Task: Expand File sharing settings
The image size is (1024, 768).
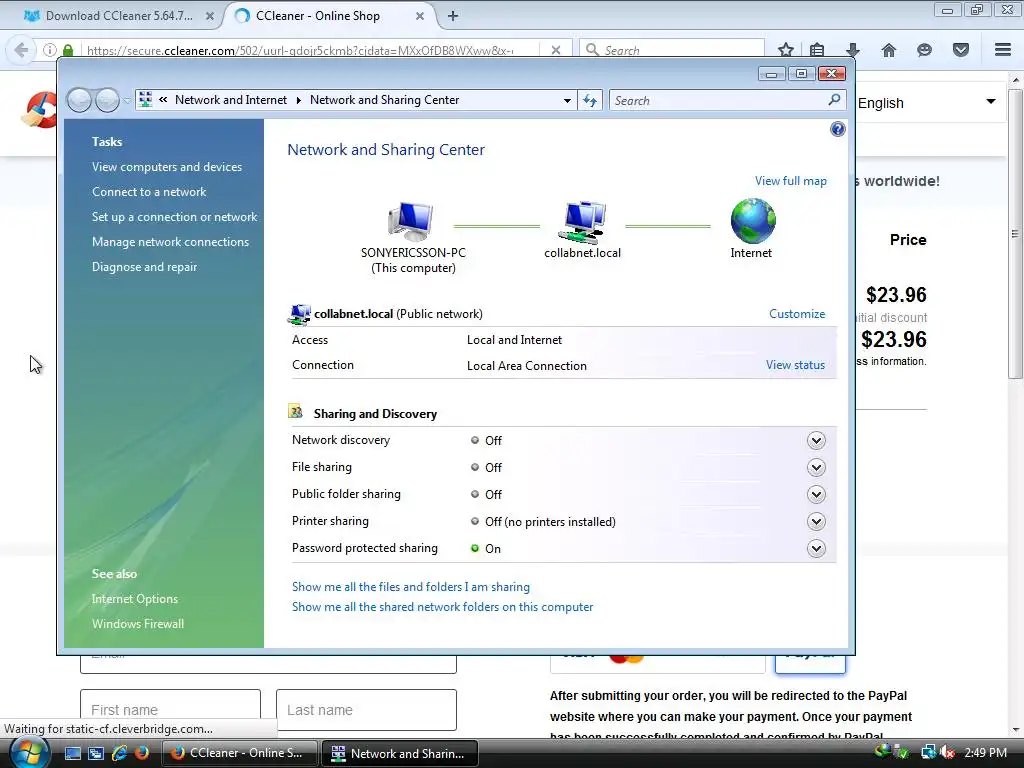Action: (x=816, y=467)
